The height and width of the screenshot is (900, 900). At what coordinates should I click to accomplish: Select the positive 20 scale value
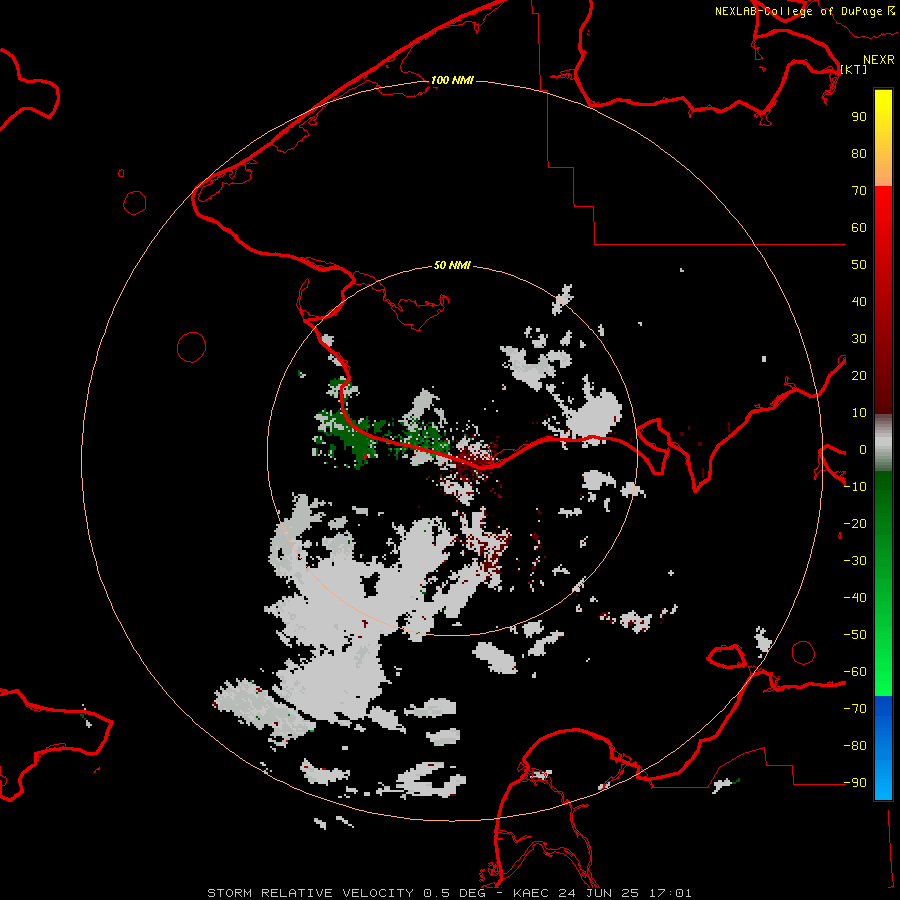[x=859, y=375]
